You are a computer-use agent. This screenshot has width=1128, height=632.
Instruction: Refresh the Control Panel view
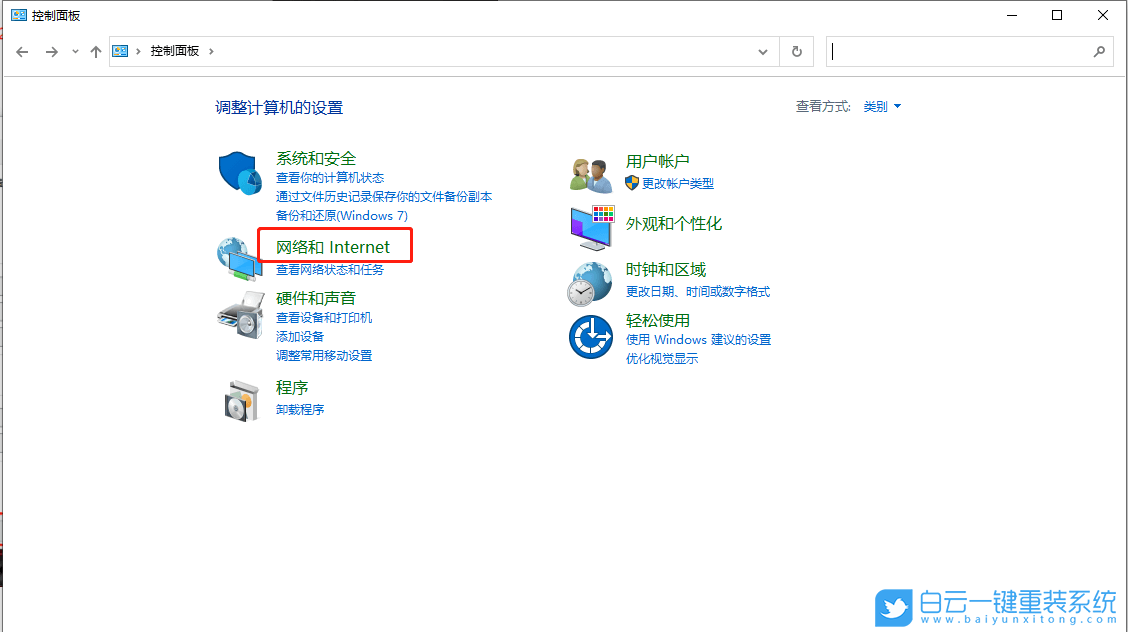pyautogui.click(x=796, y=51)
